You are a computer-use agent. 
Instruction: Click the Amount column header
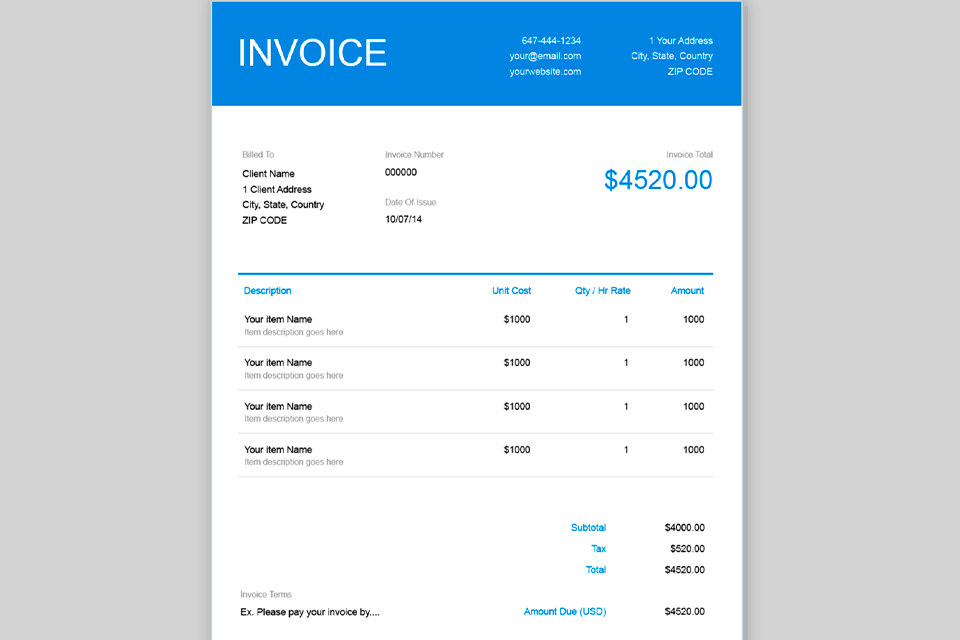(x=687, y=290)
